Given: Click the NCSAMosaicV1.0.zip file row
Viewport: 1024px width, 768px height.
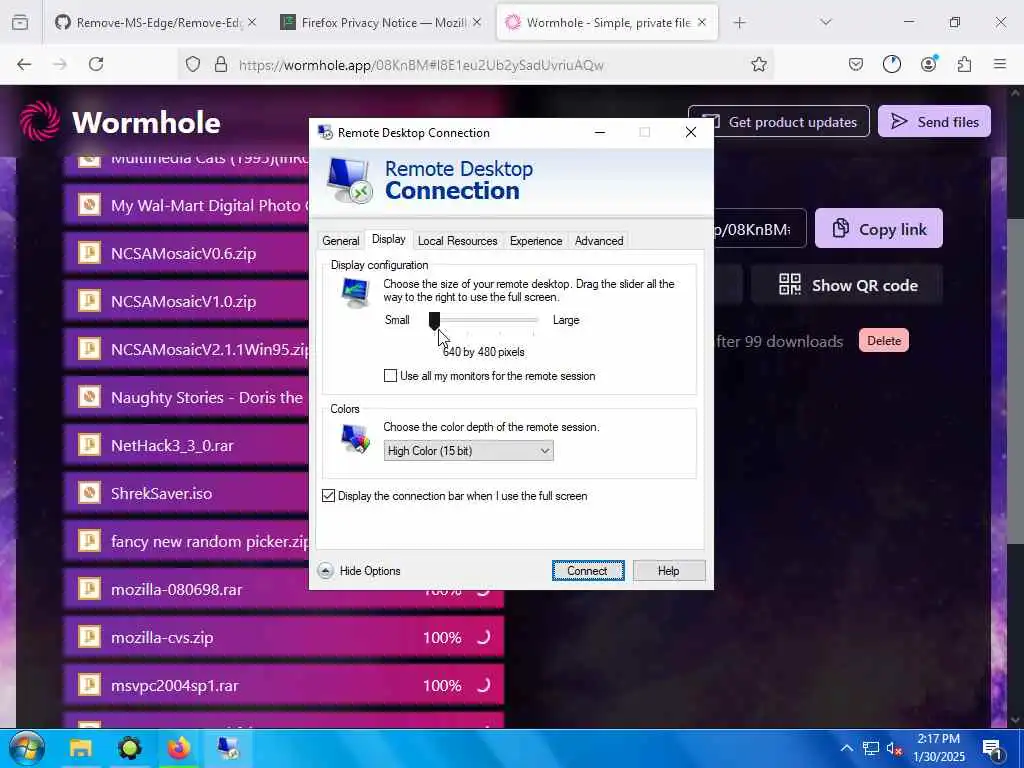Looking at the screenshot, I should point(186,301).
